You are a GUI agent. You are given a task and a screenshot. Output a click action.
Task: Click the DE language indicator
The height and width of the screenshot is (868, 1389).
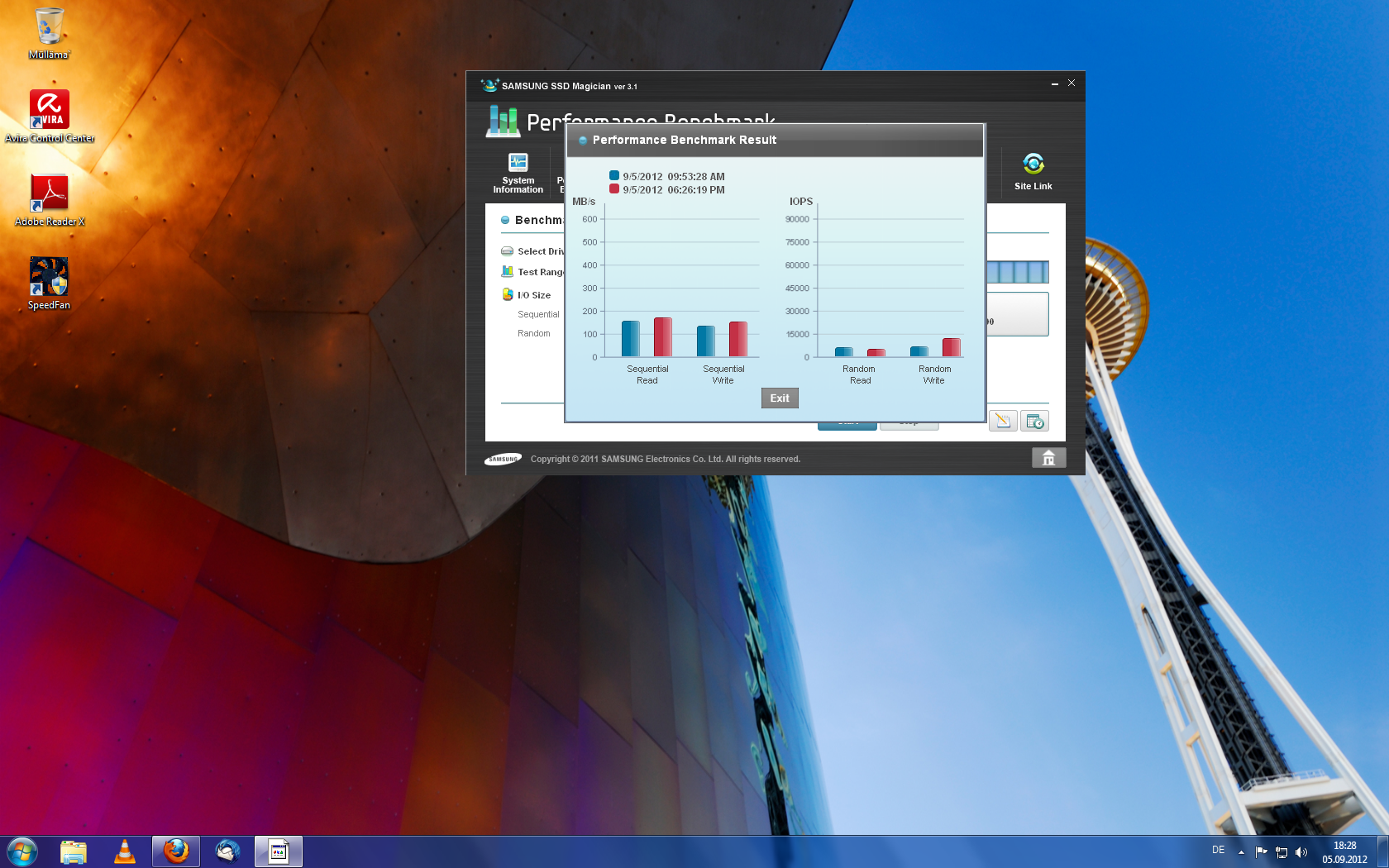point(1218,851)
